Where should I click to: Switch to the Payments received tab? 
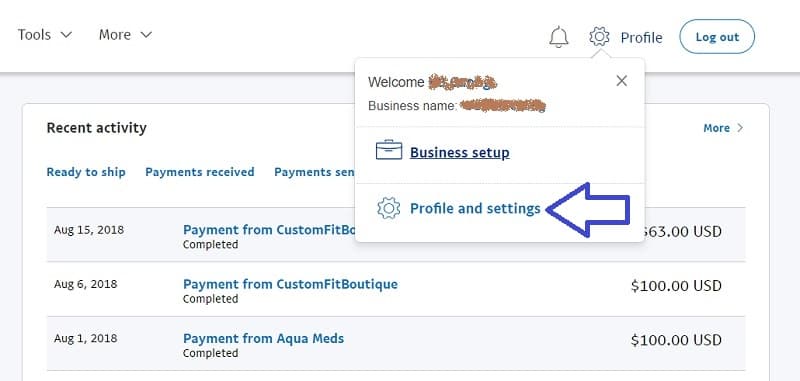point(199,172)
